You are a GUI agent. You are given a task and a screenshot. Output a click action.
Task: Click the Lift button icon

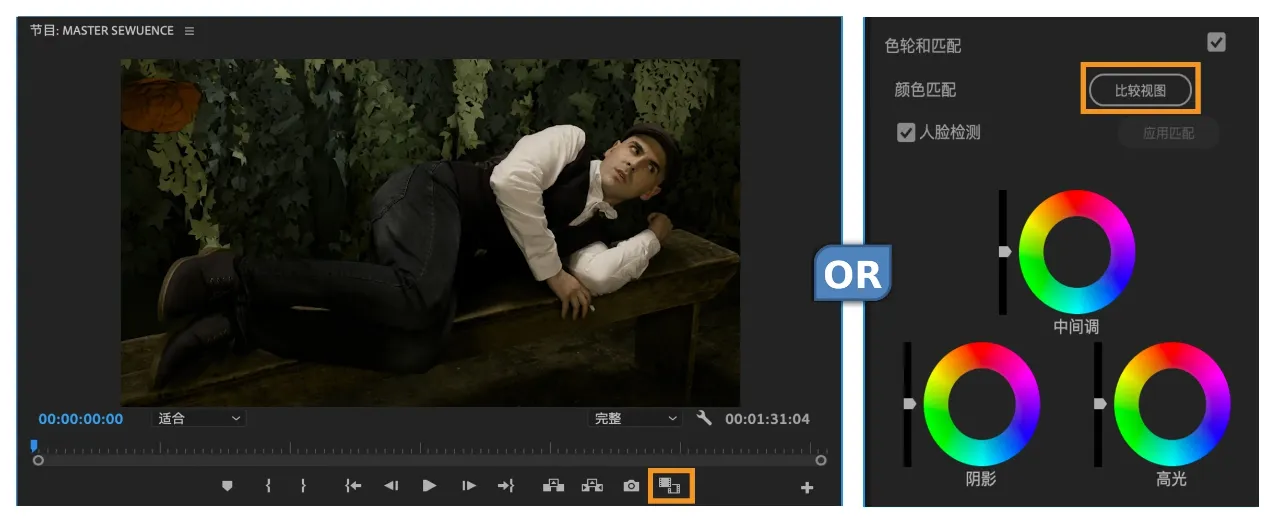(553, 486)
